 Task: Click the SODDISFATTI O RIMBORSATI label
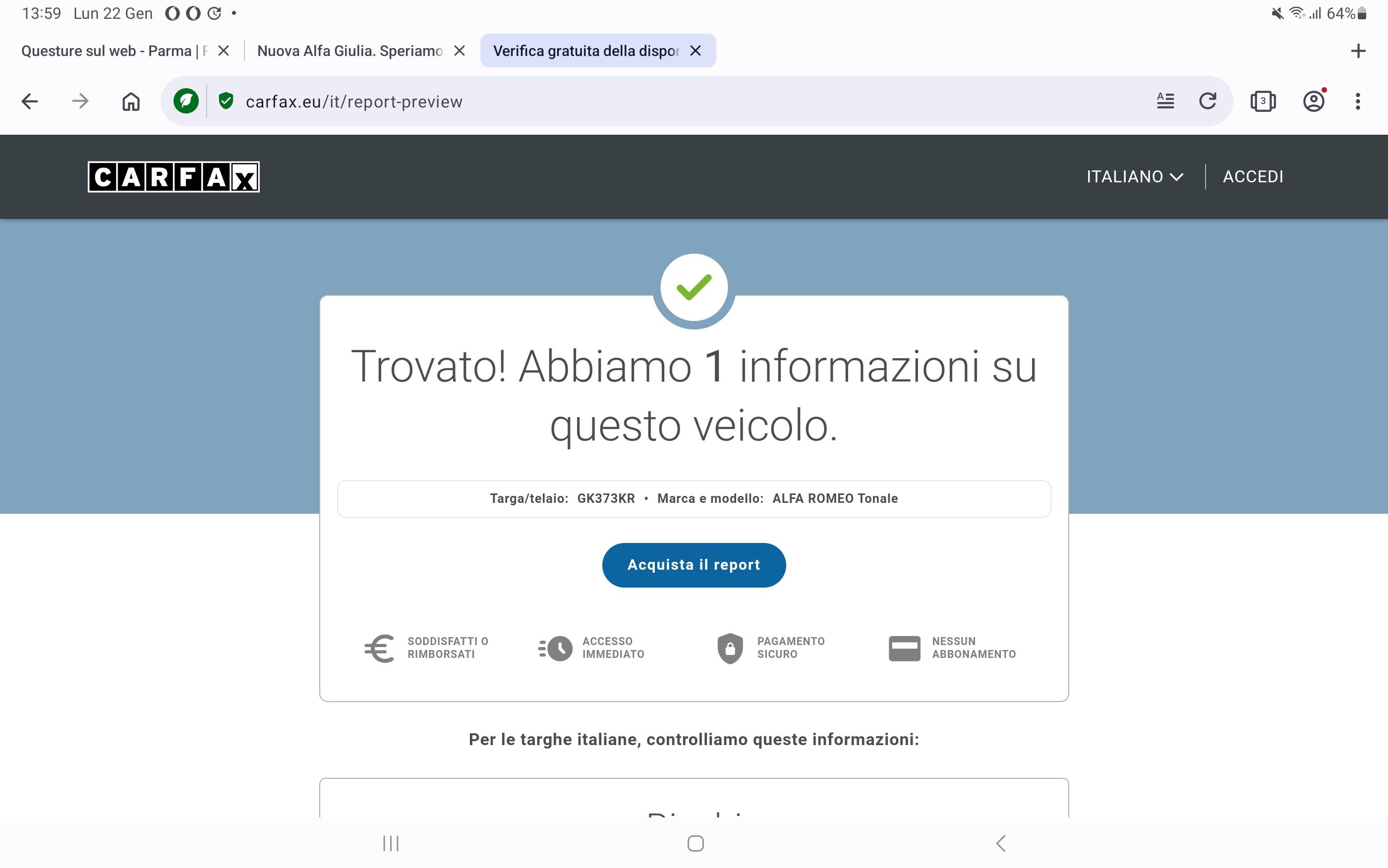point(448,648)
